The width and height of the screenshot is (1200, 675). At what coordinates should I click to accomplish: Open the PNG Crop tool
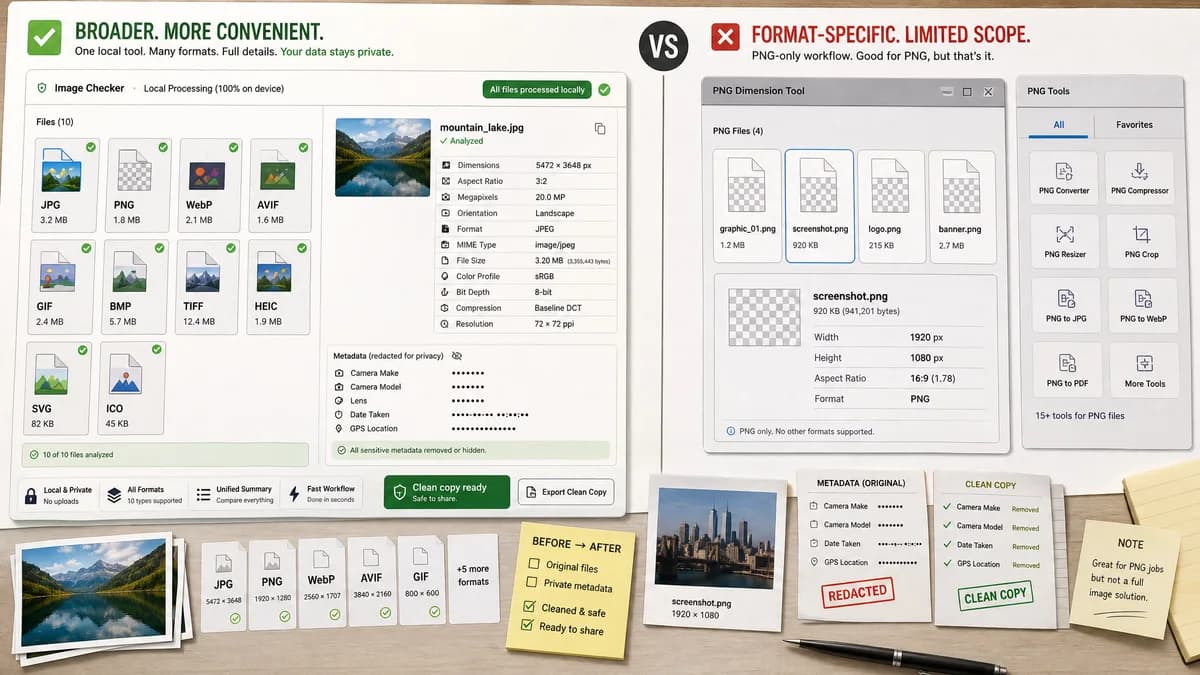[1140, 241]
